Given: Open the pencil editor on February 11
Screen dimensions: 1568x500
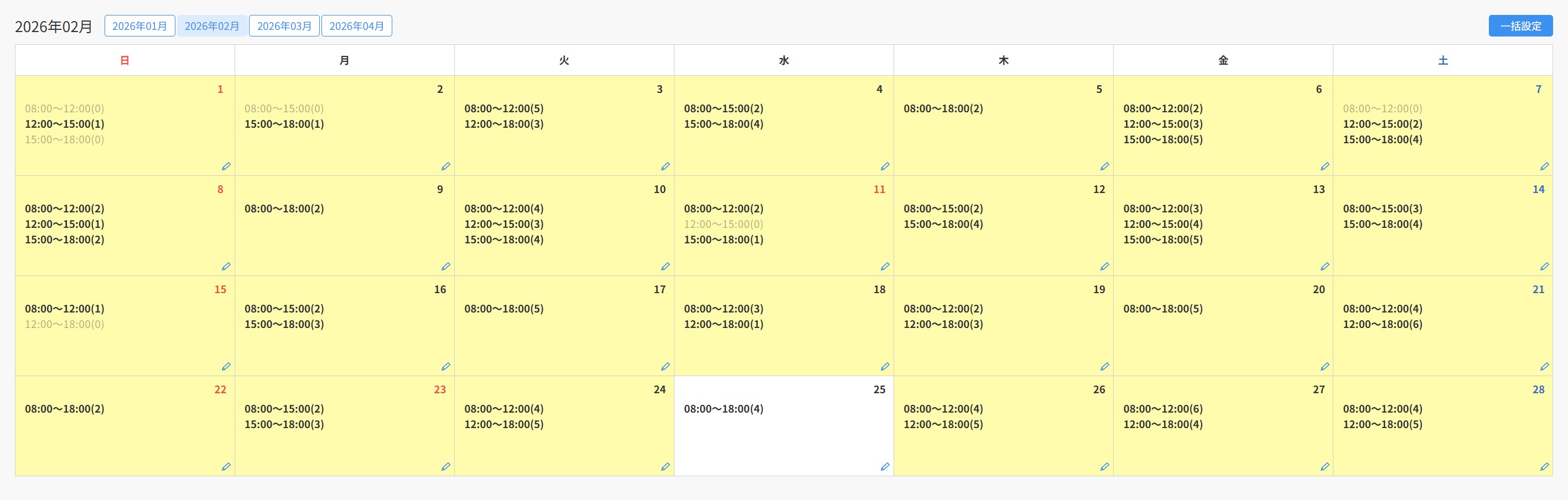Looking at the screenshot, I should pos(885,267).
